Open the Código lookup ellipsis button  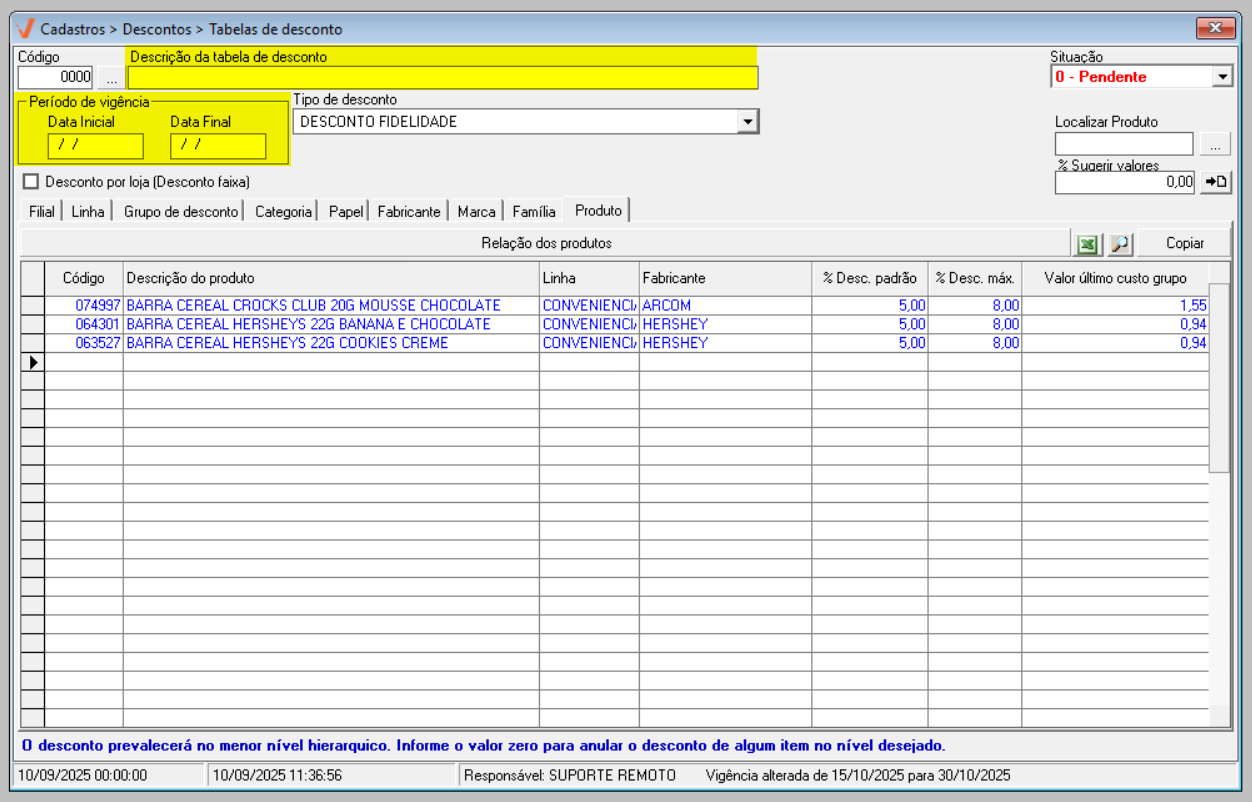(111, 77)
